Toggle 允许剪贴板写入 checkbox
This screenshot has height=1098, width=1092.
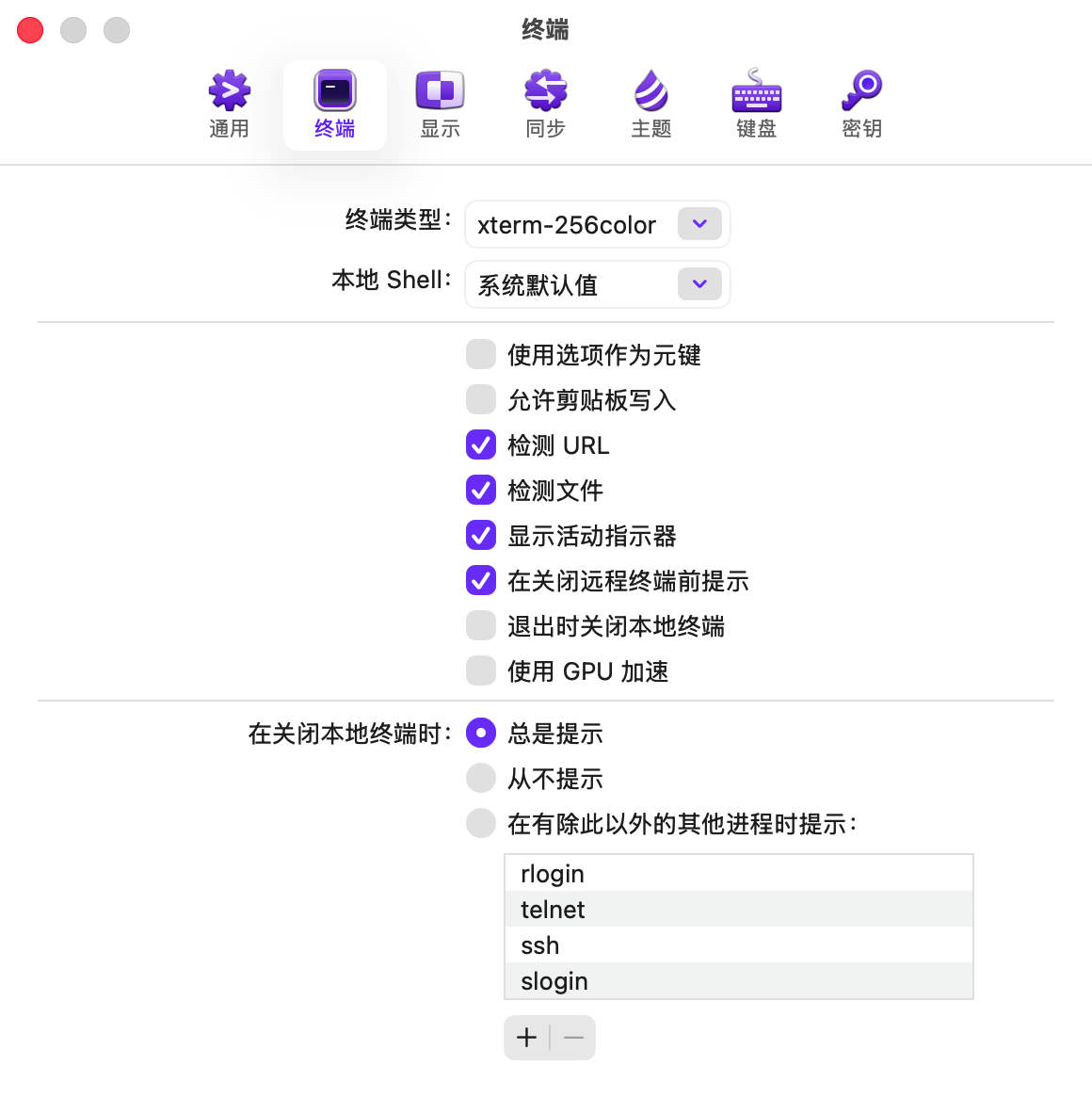click(x=481, y=400)
